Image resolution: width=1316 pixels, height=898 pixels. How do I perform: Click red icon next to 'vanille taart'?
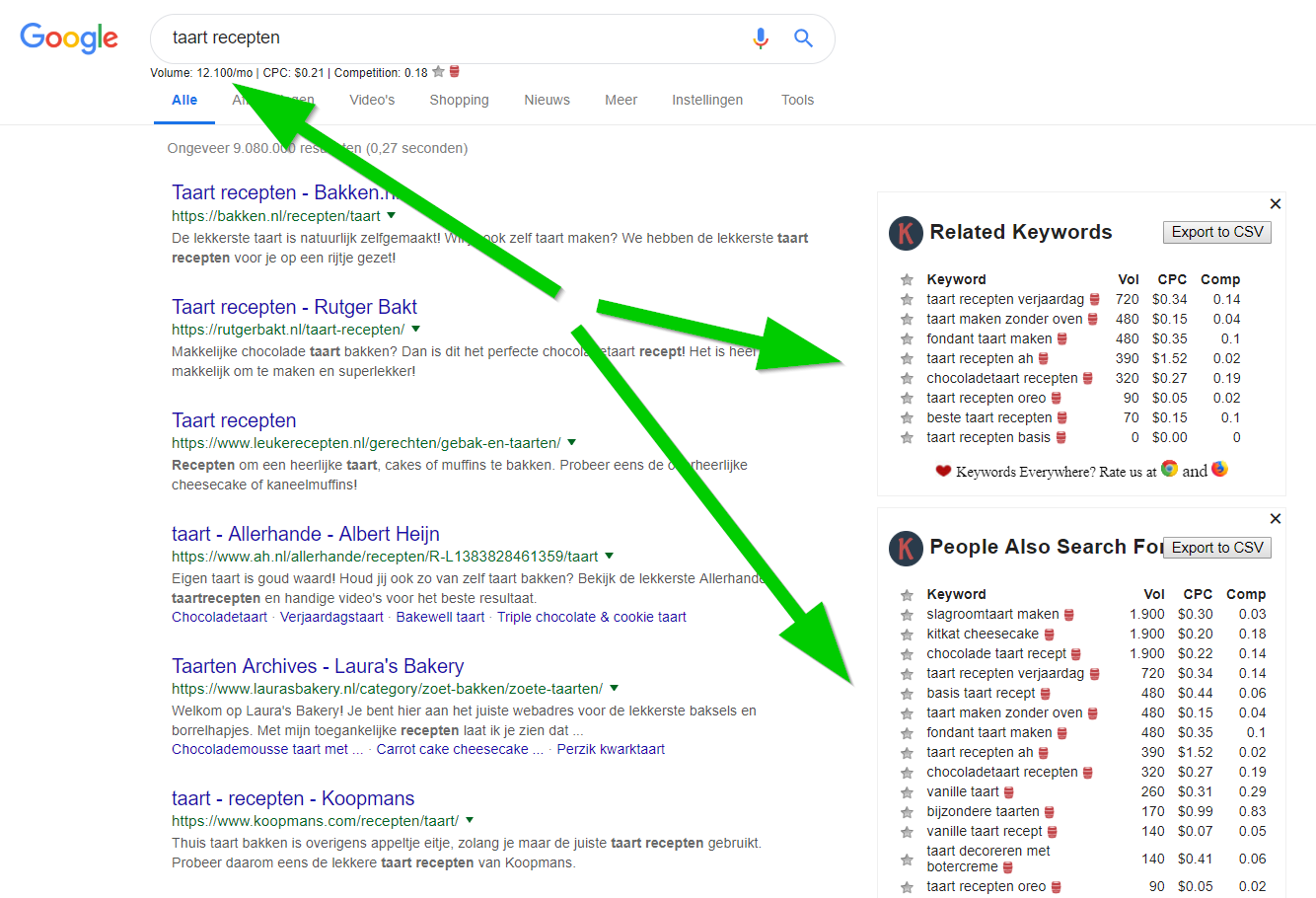[x=1009, y=791]
